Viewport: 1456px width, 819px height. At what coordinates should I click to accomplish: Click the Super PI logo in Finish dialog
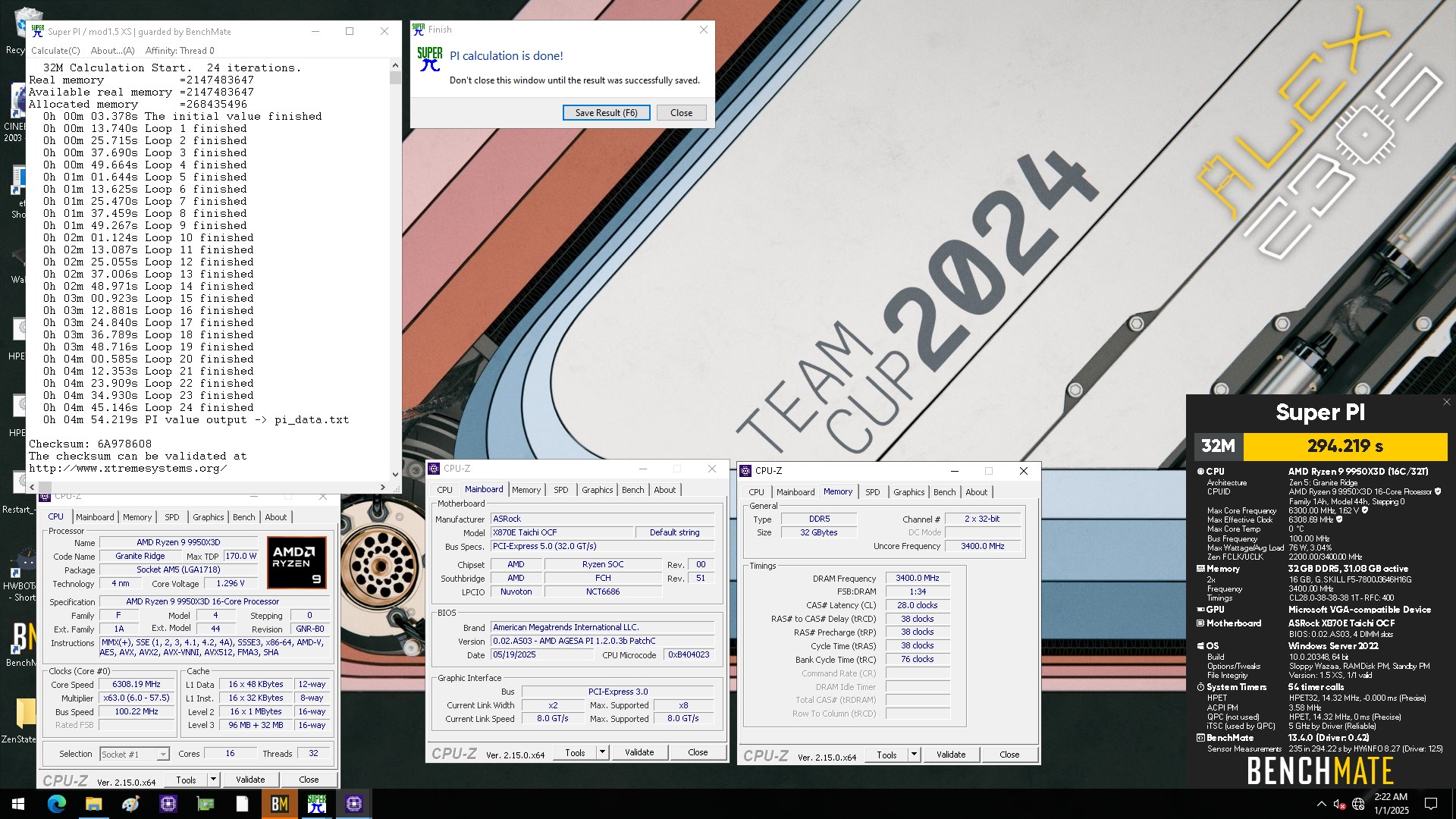pyautogui.click(x=430, y=59)
